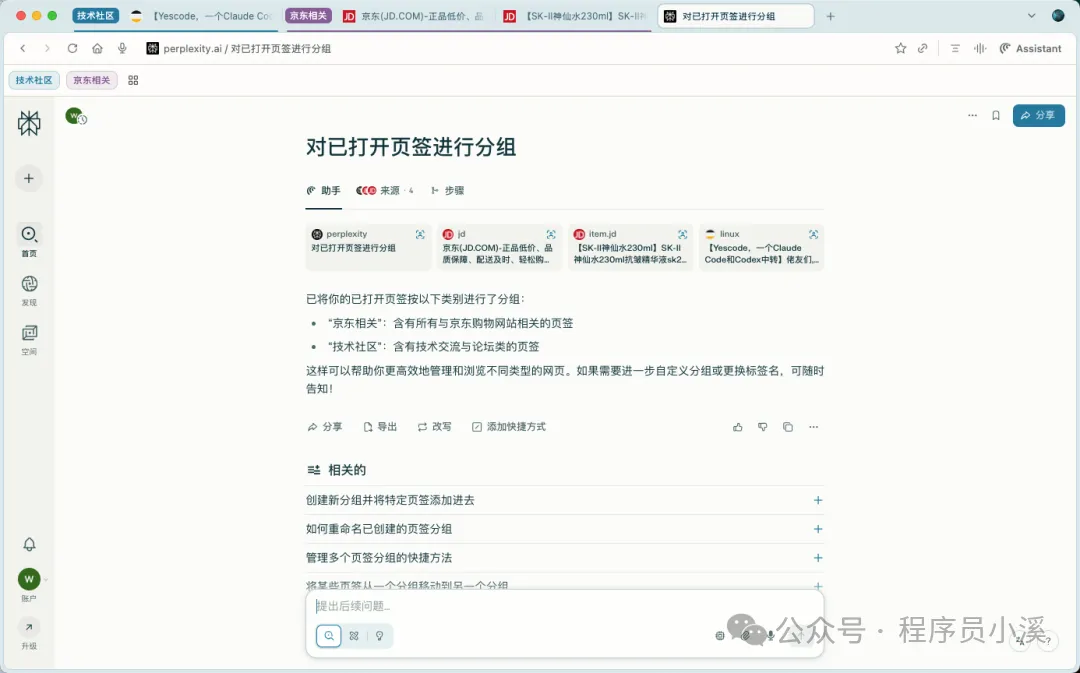This screenshot has height=673, width=1080.
Task: Open voice mode waveform icon
Action: [979, 48]
